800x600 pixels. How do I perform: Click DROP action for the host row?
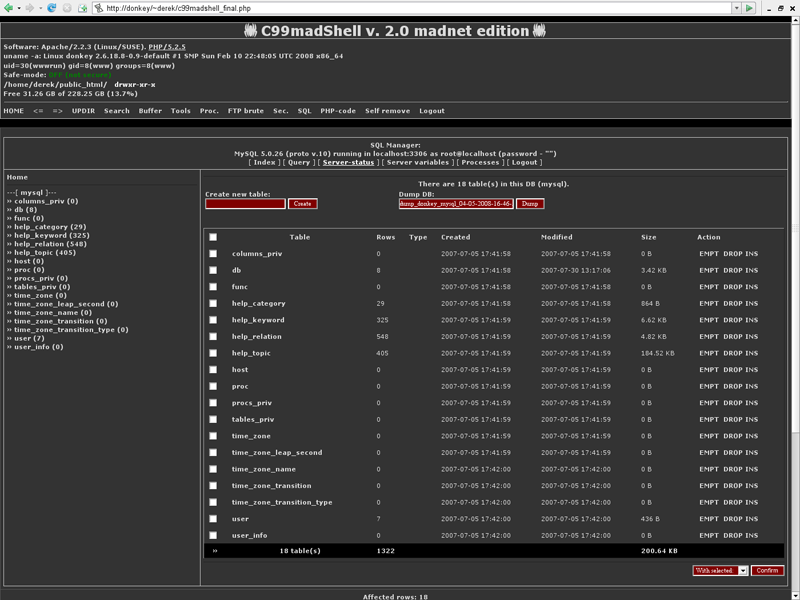coord(733,370)
